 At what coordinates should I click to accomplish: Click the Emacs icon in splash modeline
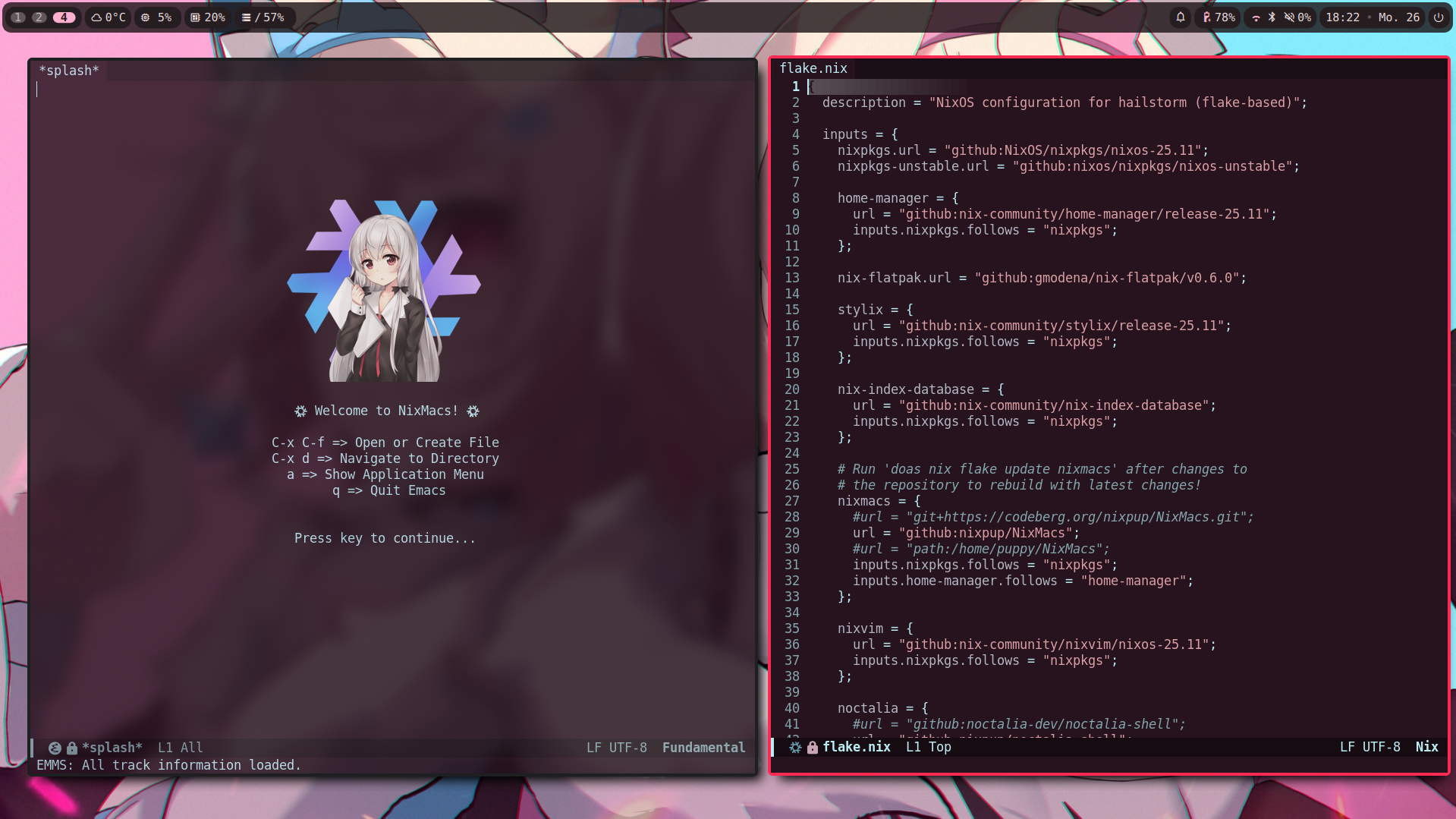point(55,748)
